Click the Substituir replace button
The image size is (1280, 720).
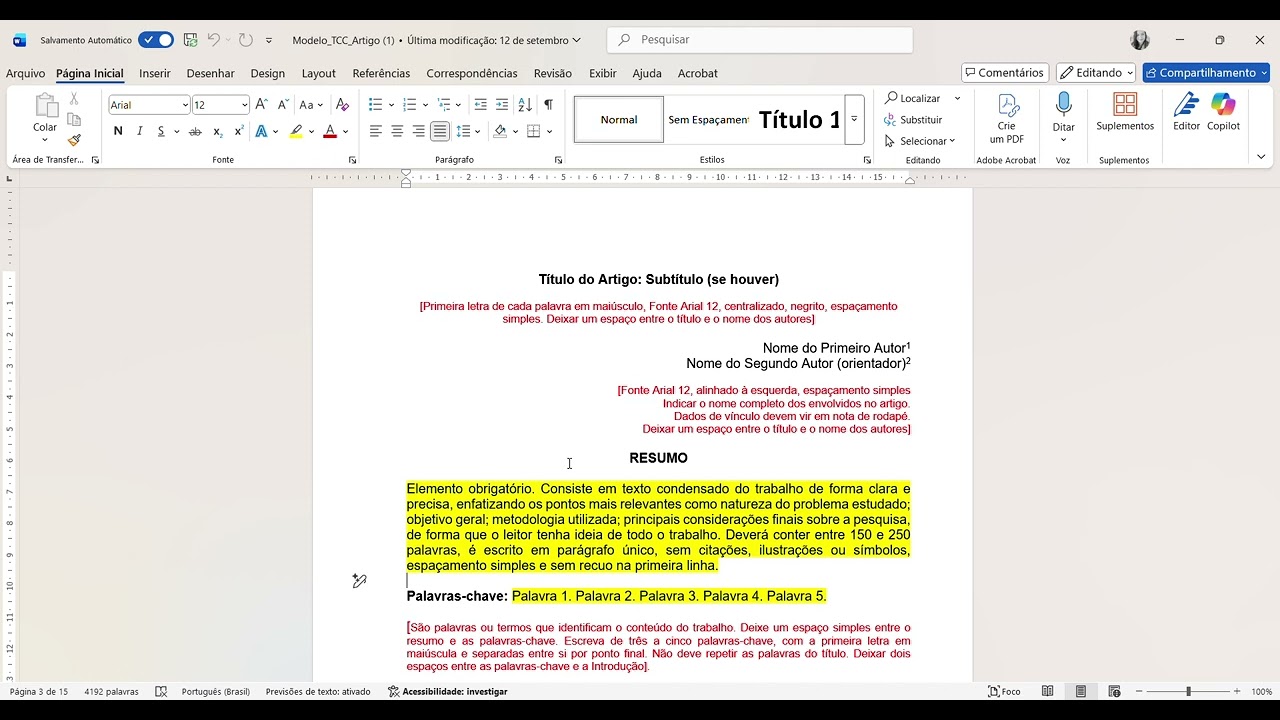[x=913, y=120]
